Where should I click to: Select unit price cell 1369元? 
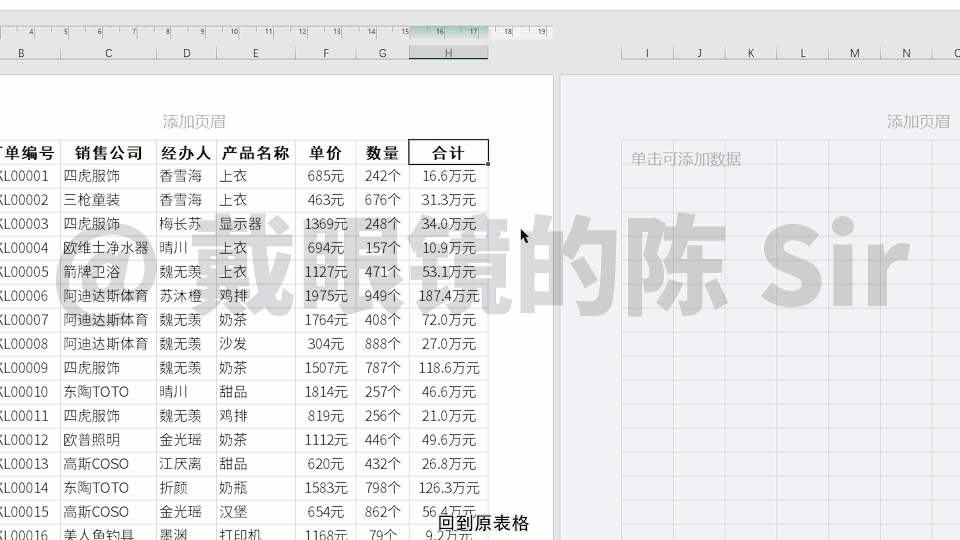(326, 224)
